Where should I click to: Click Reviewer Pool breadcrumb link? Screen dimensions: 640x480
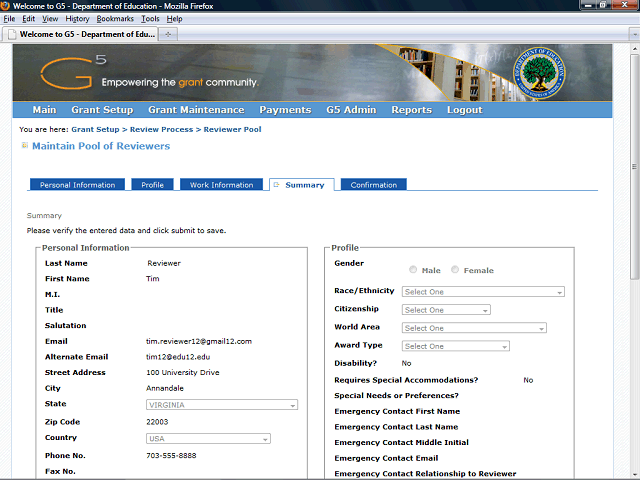232,129
